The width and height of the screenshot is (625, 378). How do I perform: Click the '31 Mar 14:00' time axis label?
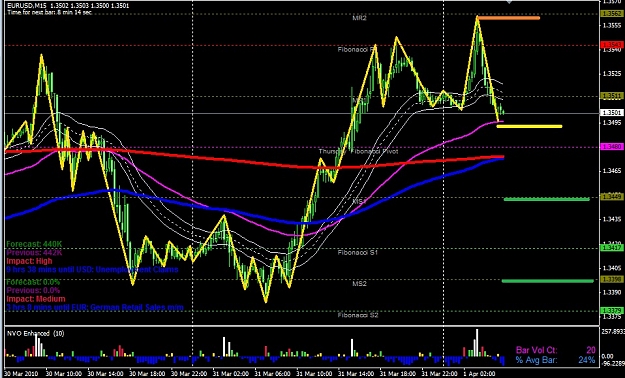click(x=355, y=374)
